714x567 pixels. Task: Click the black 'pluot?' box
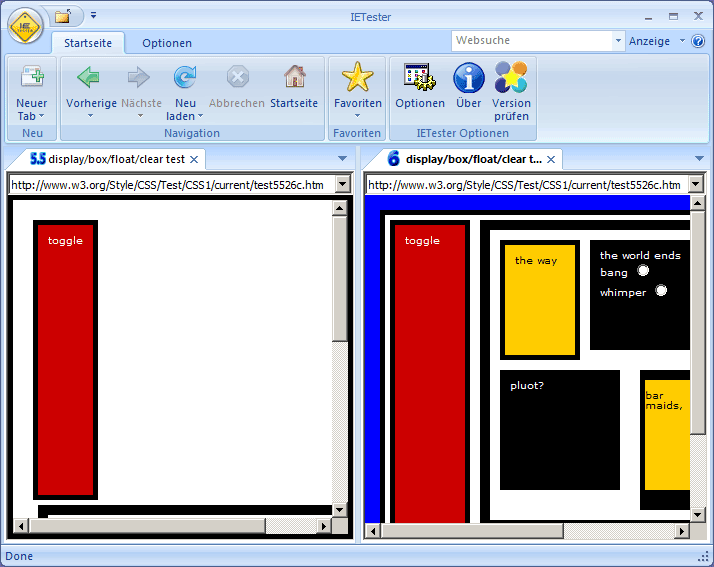(x=560, y=430)
